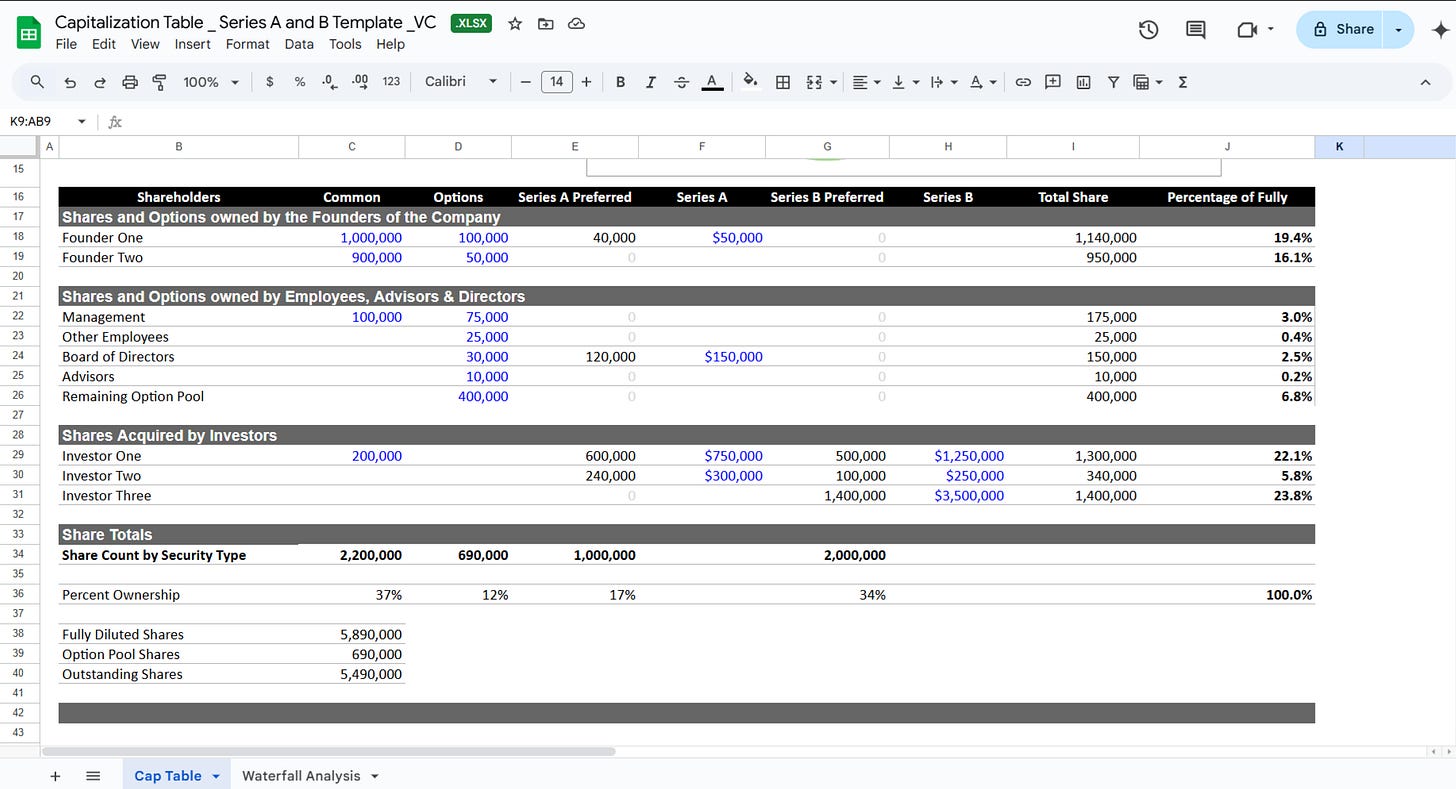
Task: Open the functions sigma menu
Action: pos(1183,82)
